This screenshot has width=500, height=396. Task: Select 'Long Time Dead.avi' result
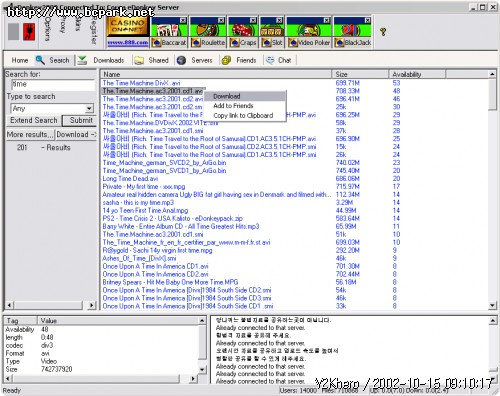click(130, 179)
